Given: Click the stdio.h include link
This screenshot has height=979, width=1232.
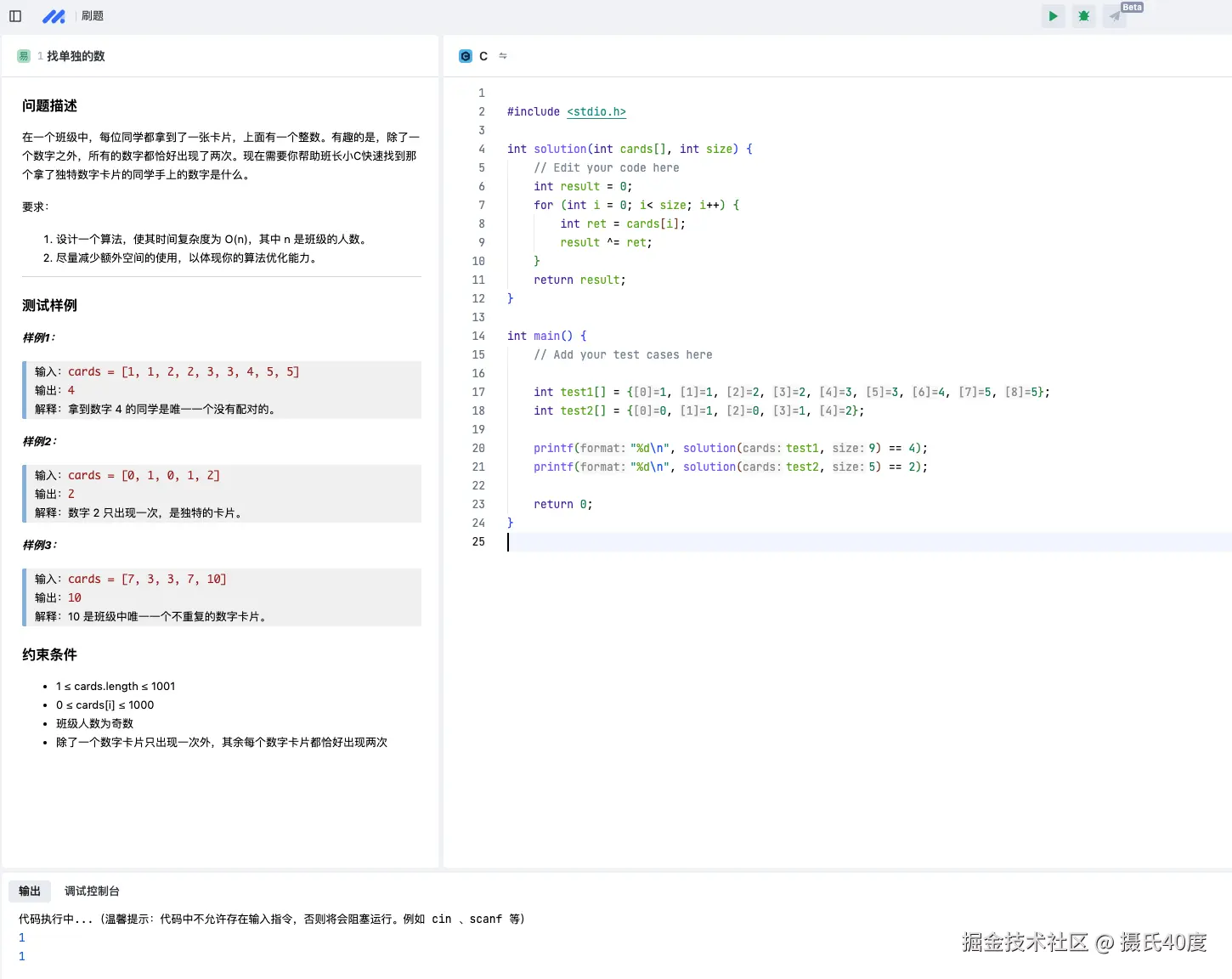Looking at the screenshot, I should 596,111.
